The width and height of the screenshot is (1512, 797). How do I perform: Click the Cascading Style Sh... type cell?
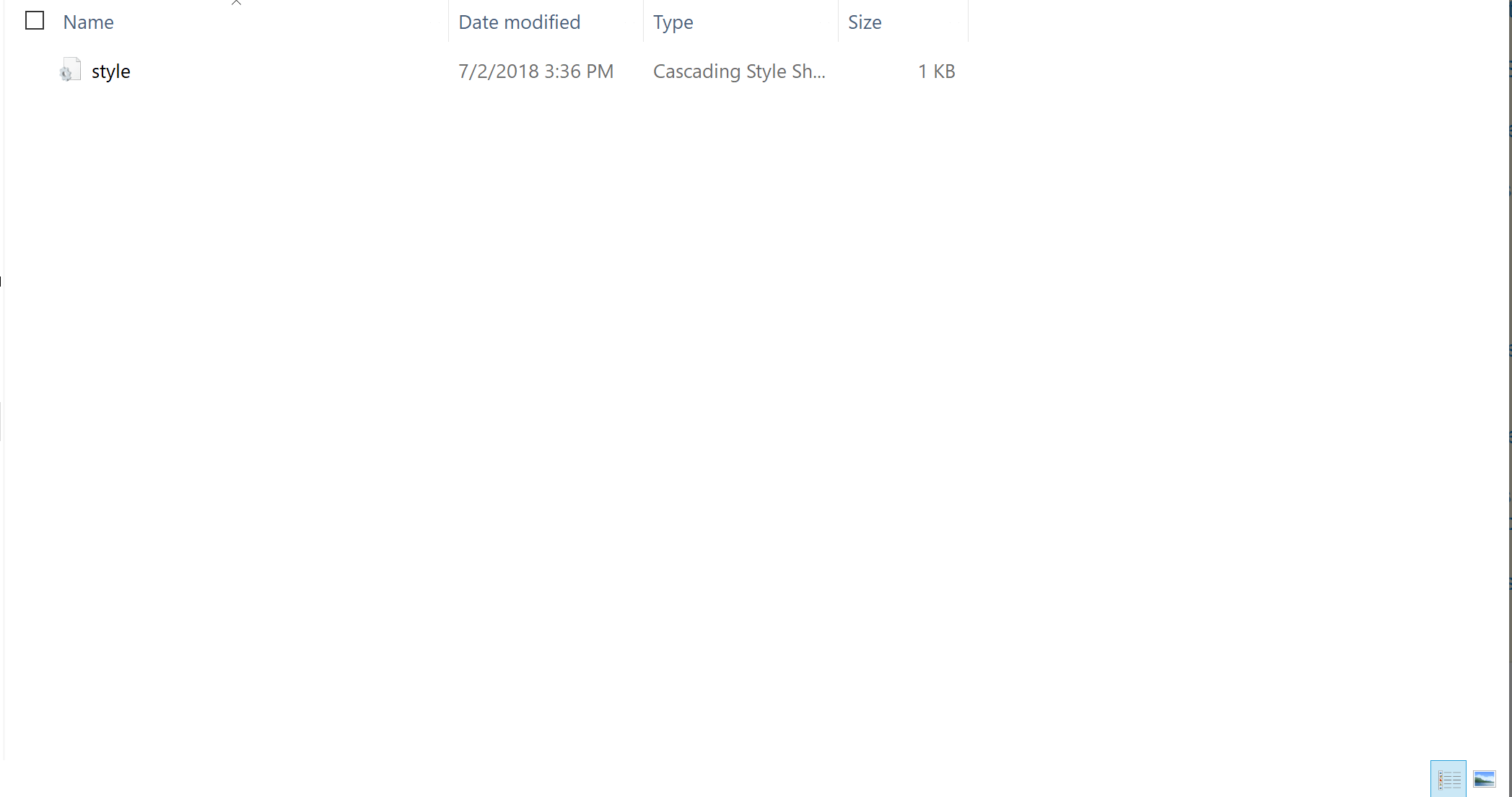pyautogui.click(x=739, y=71)
